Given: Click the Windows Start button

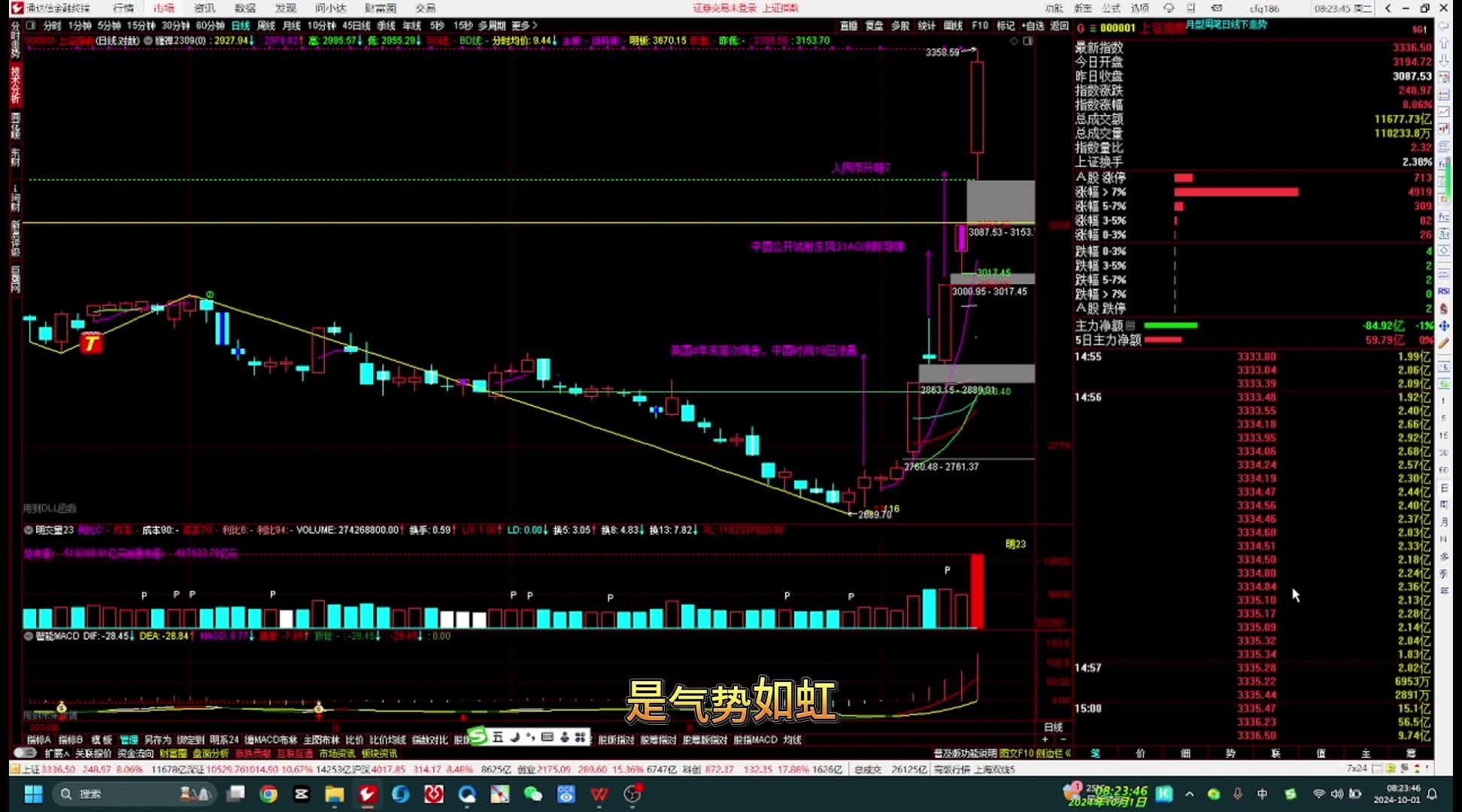Looking at the screenshot, I should point(33,794).
